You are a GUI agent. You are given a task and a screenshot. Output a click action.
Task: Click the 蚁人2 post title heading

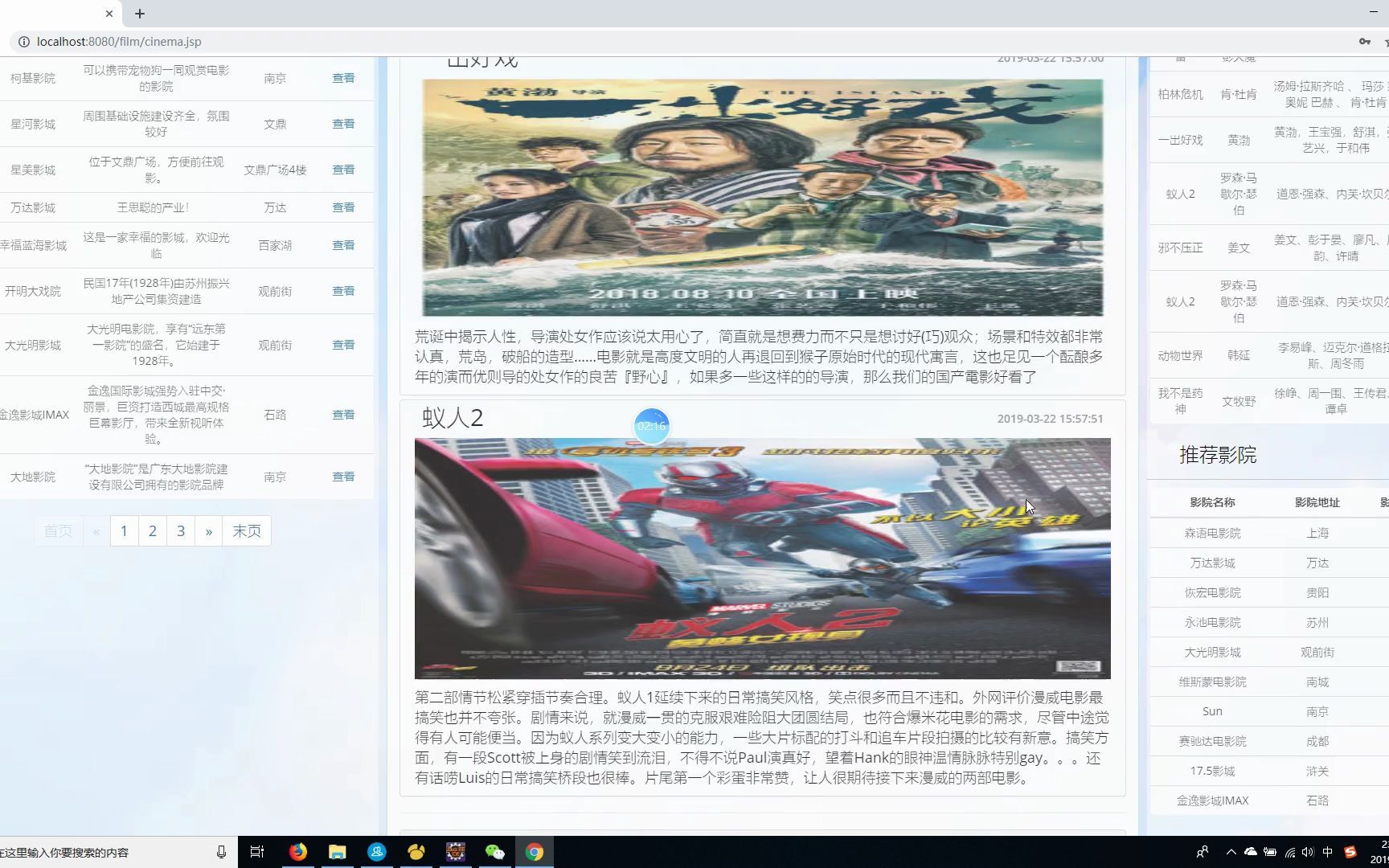pyautogui.click(x=453, y=418)
